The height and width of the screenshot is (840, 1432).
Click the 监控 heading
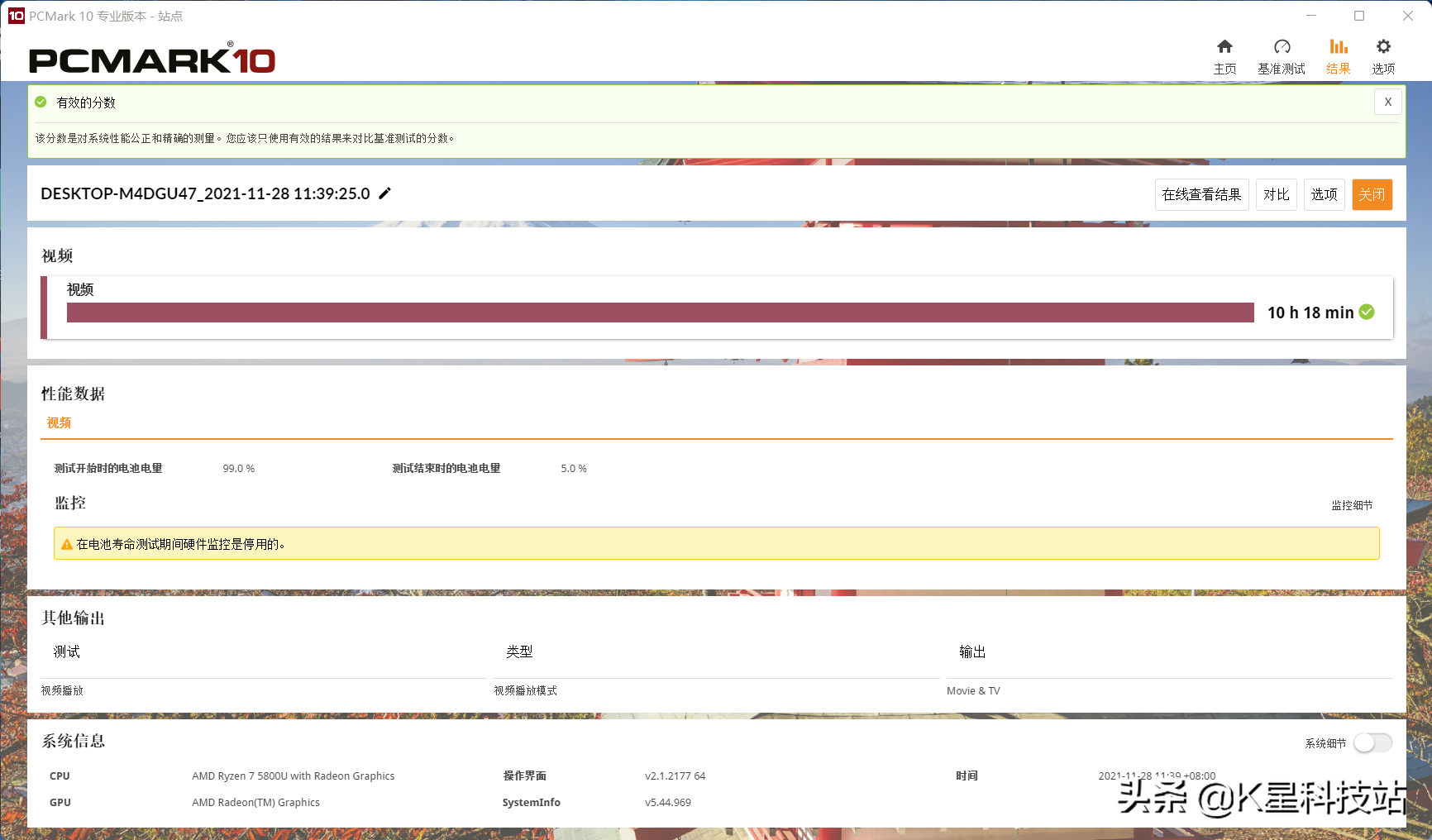coord(70,503)
